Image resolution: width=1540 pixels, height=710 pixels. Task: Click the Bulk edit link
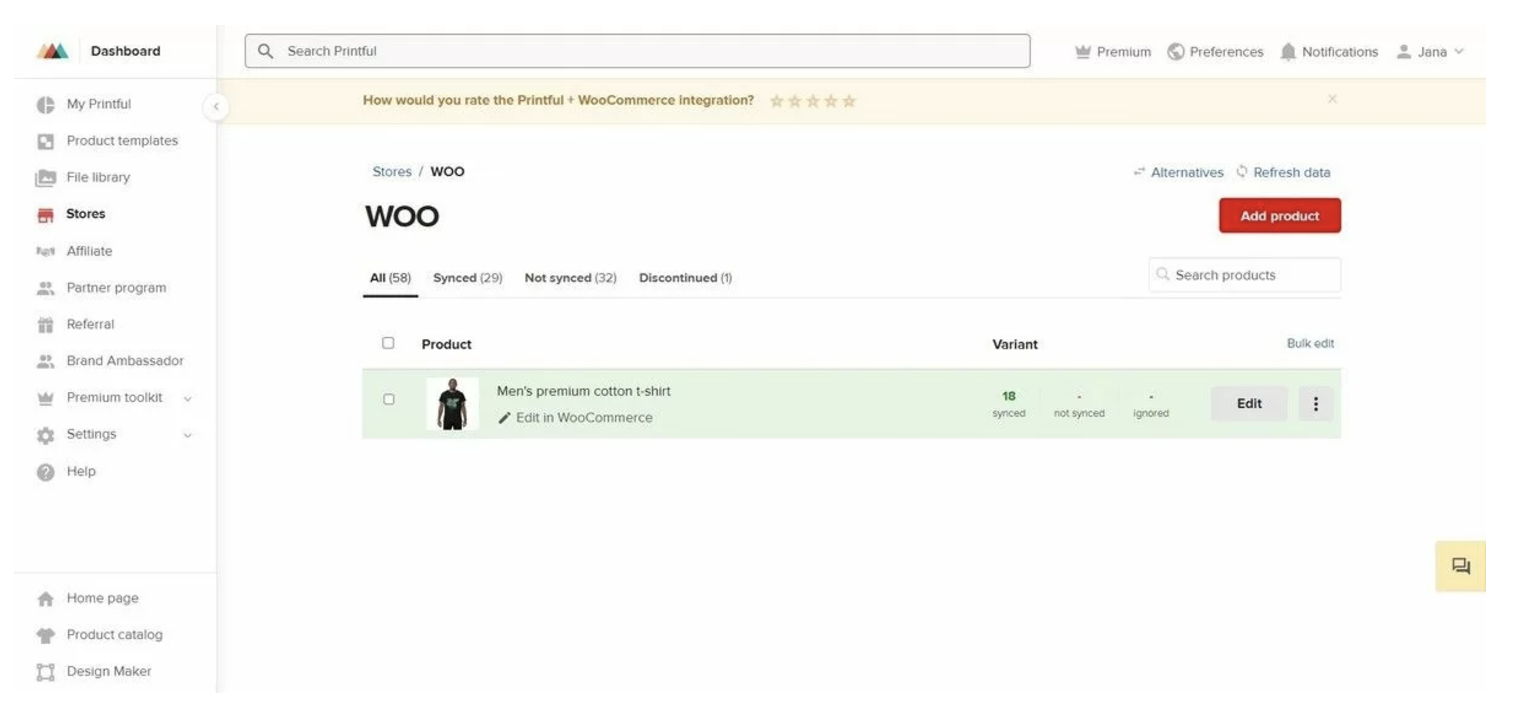tap(1310, 343)
